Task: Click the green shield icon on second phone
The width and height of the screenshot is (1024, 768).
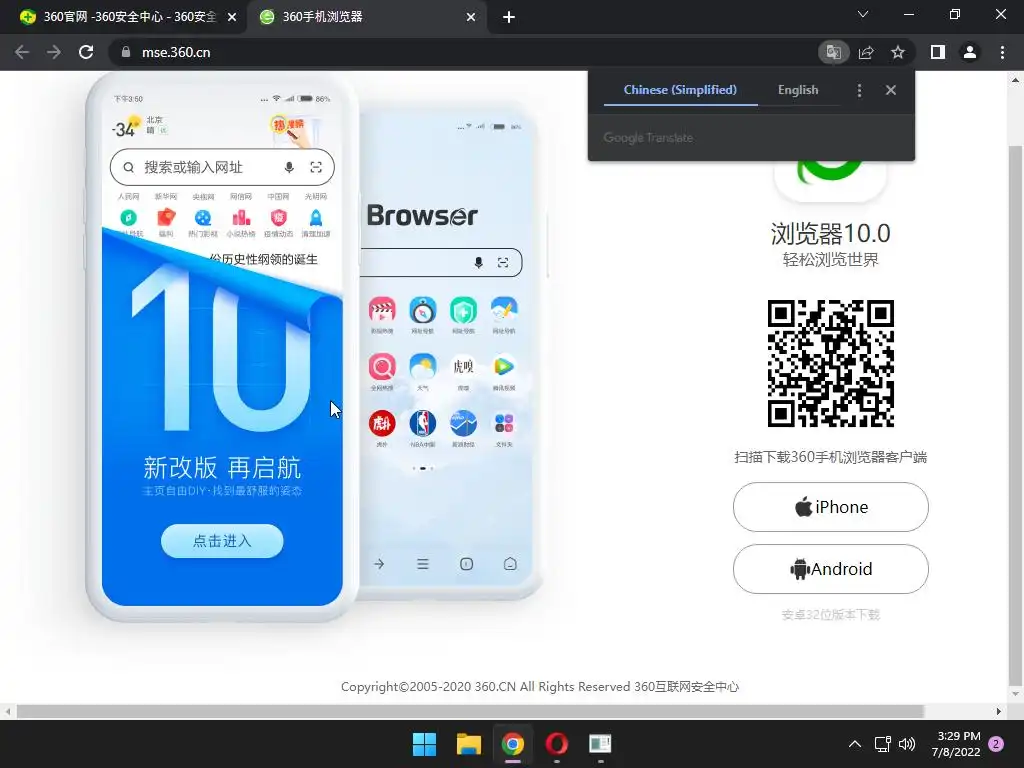Action: tap(463, 310)
